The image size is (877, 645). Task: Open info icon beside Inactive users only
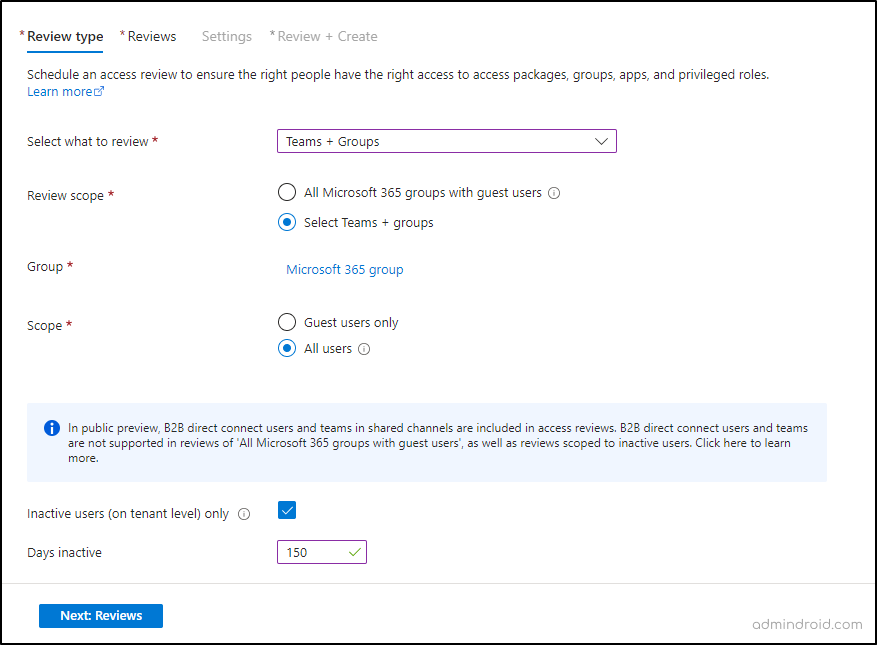(244, 514)
